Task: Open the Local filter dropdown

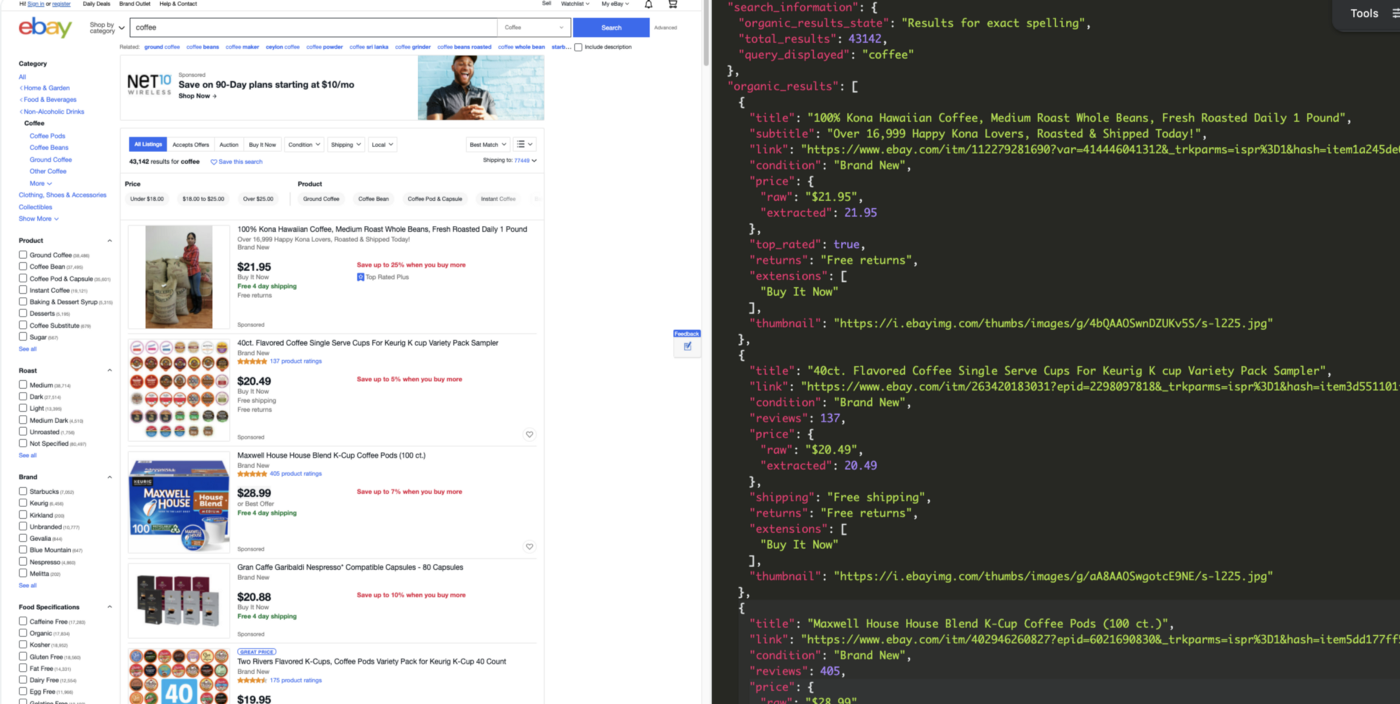Action: tap(382, 144)
